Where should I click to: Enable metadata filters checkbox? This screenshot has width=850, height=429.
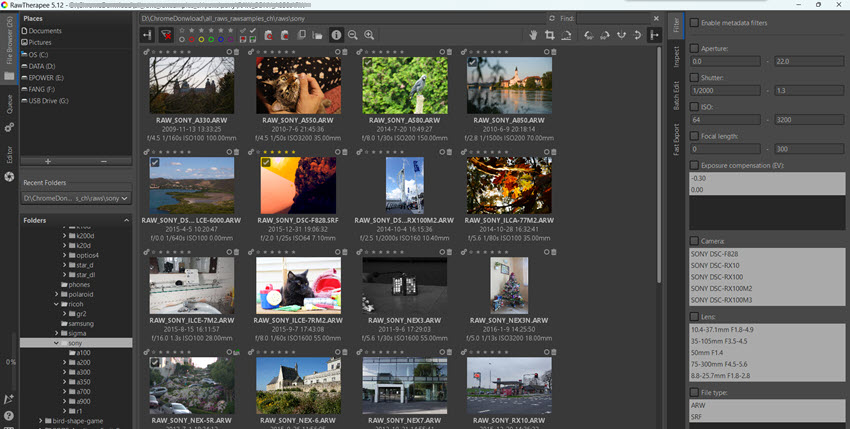(694, 23)
